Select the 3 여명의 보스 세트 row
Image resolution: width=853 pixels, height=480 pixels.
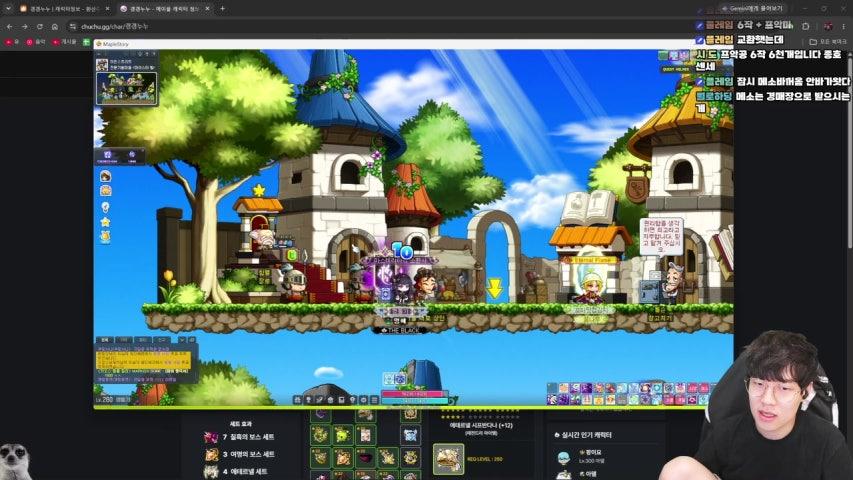[239, 454]
